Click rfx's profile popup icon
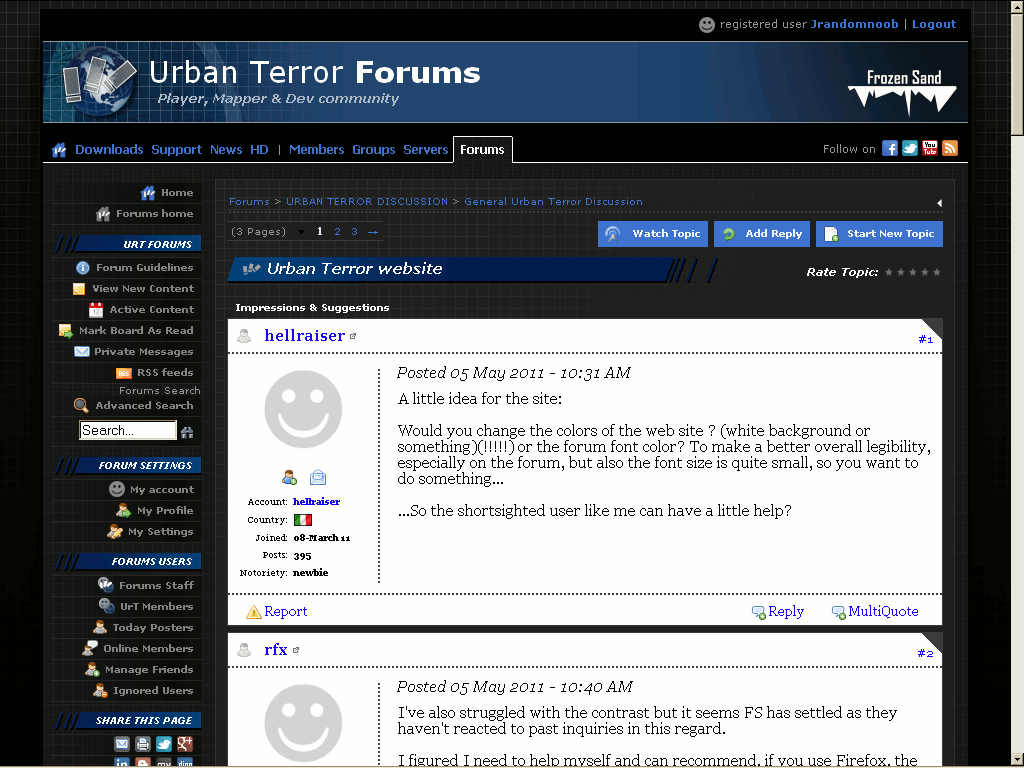This screenshot has height=768, width=1024. (x=296, y=650)
